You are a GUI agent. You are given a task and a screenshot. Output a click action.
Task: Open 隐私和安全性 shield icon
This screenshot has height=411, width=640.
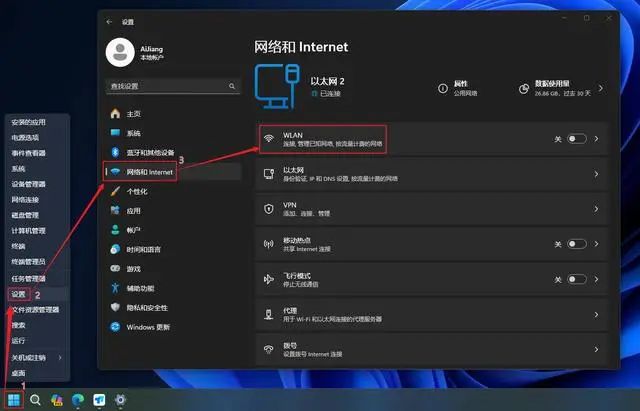click(x=116, y=307)
